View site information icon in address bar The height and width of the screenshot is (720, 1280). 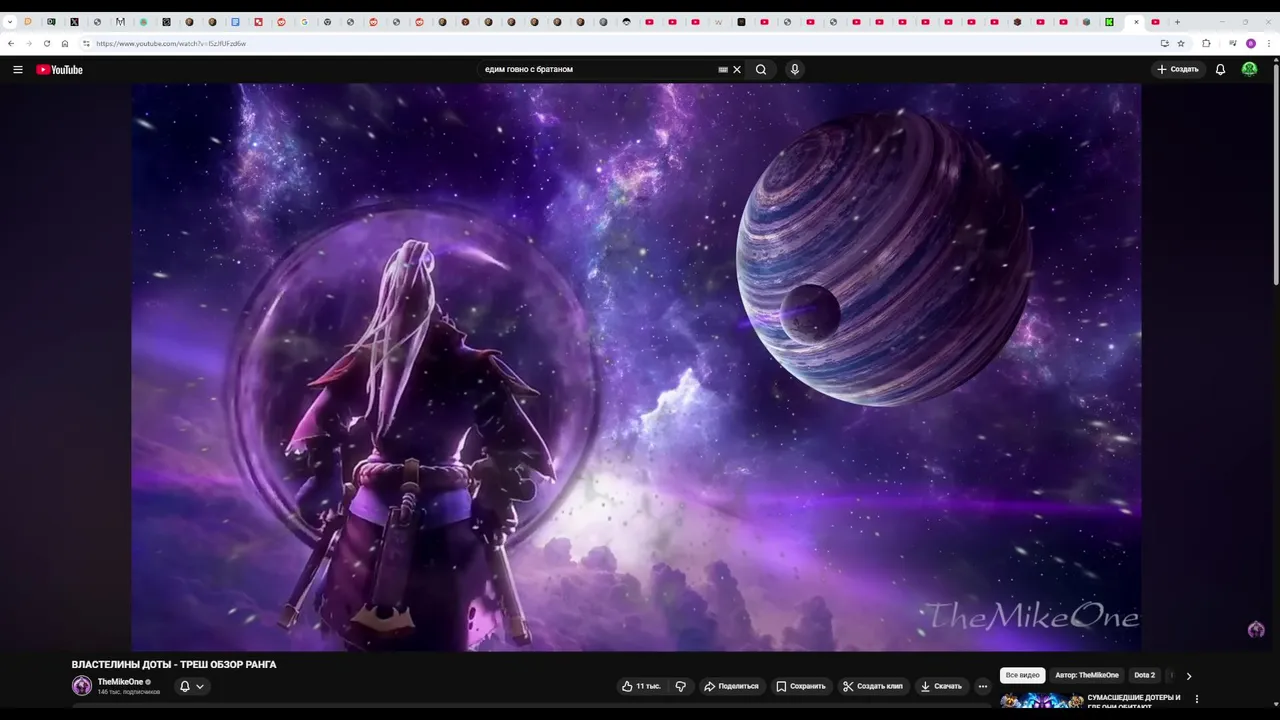point(86,43)
